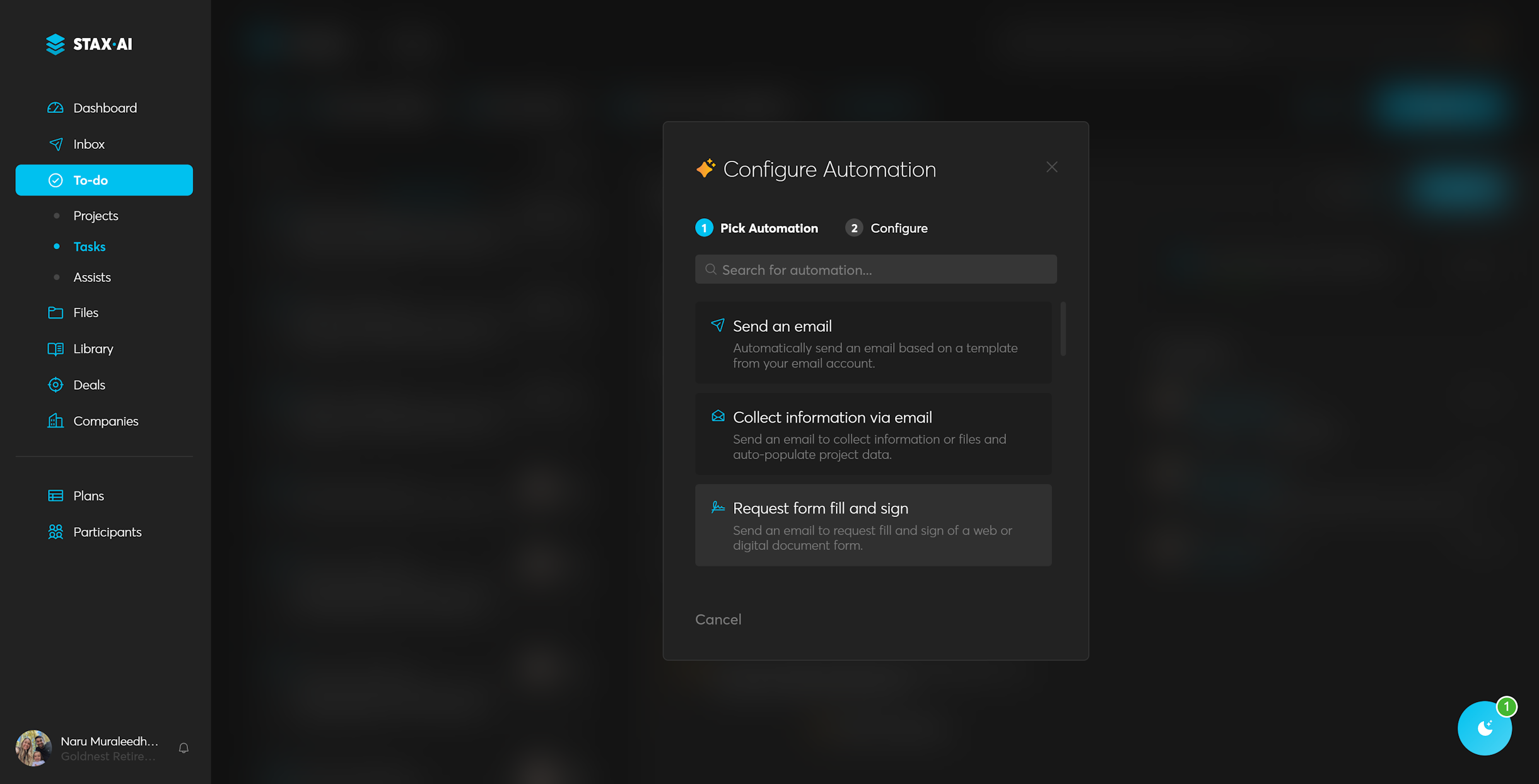This screenshot has width=1539, height=784.
Task: Select the To-do menu item
Action: (x=104, y=180)
